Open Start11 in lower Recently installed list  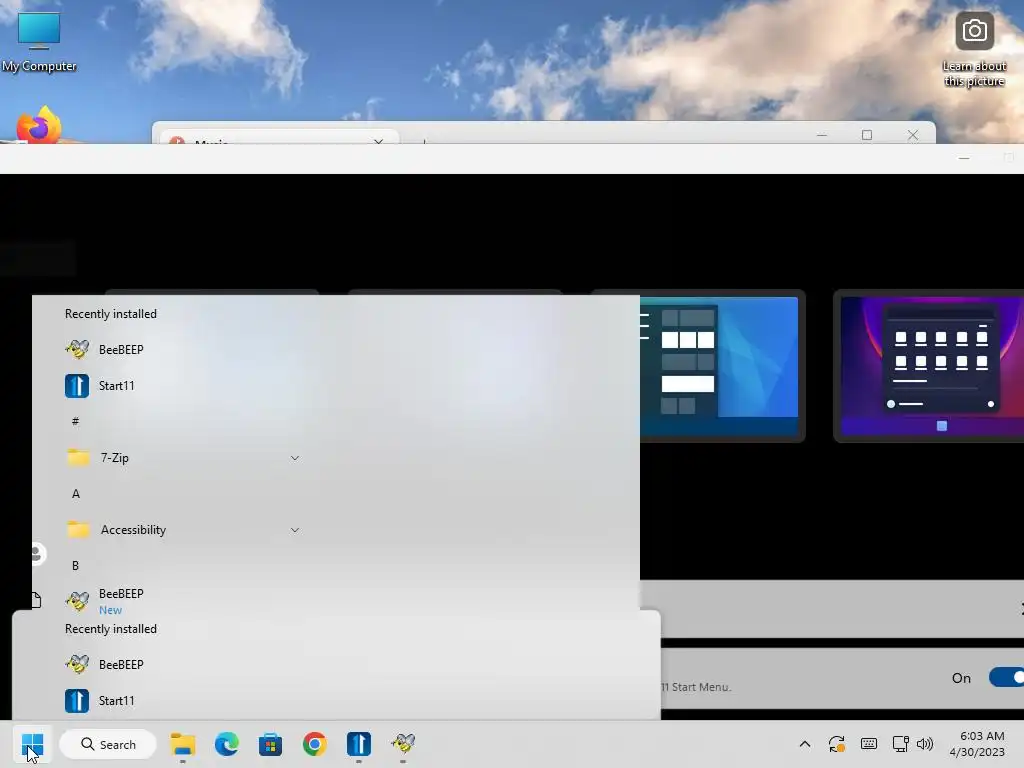pos(100,701)
